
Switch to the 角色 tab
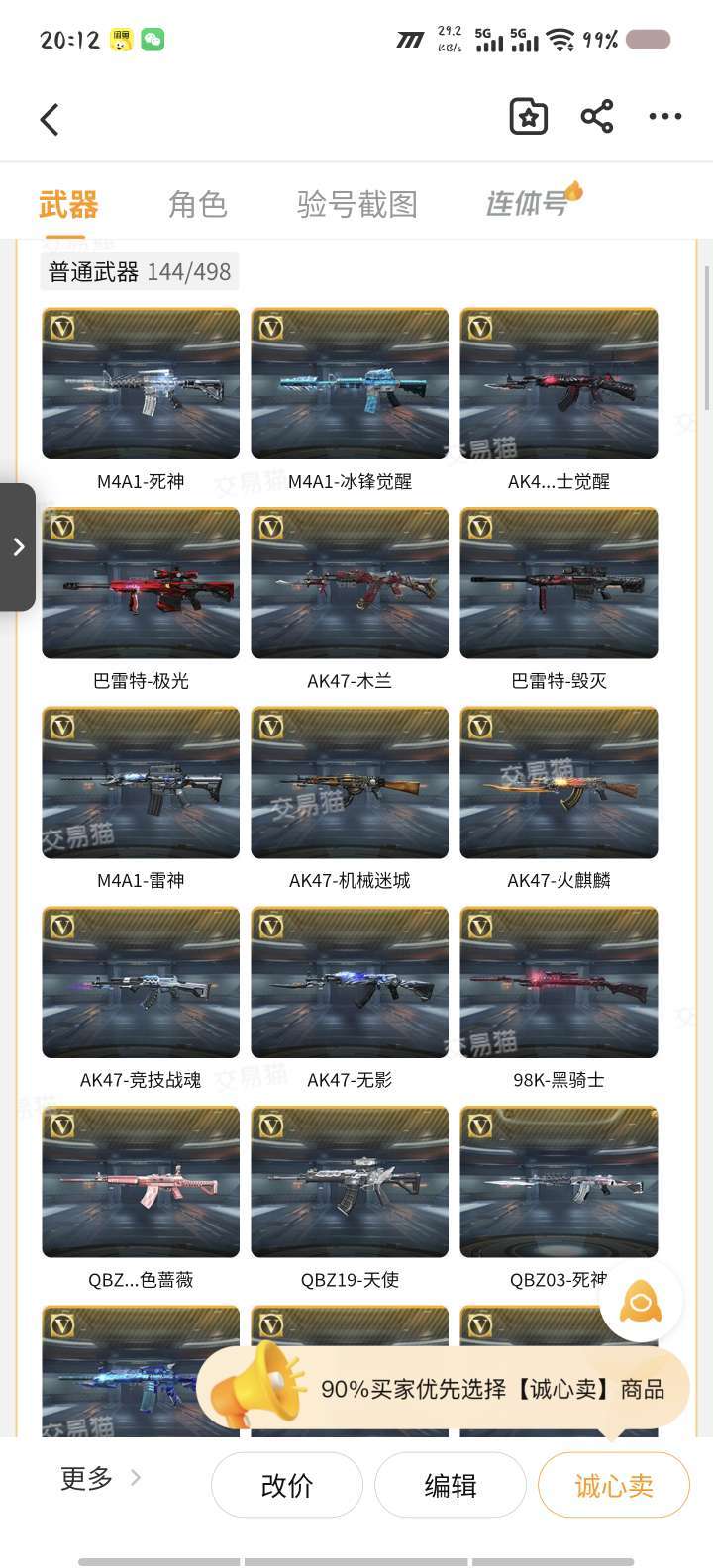tap(198, 204)
